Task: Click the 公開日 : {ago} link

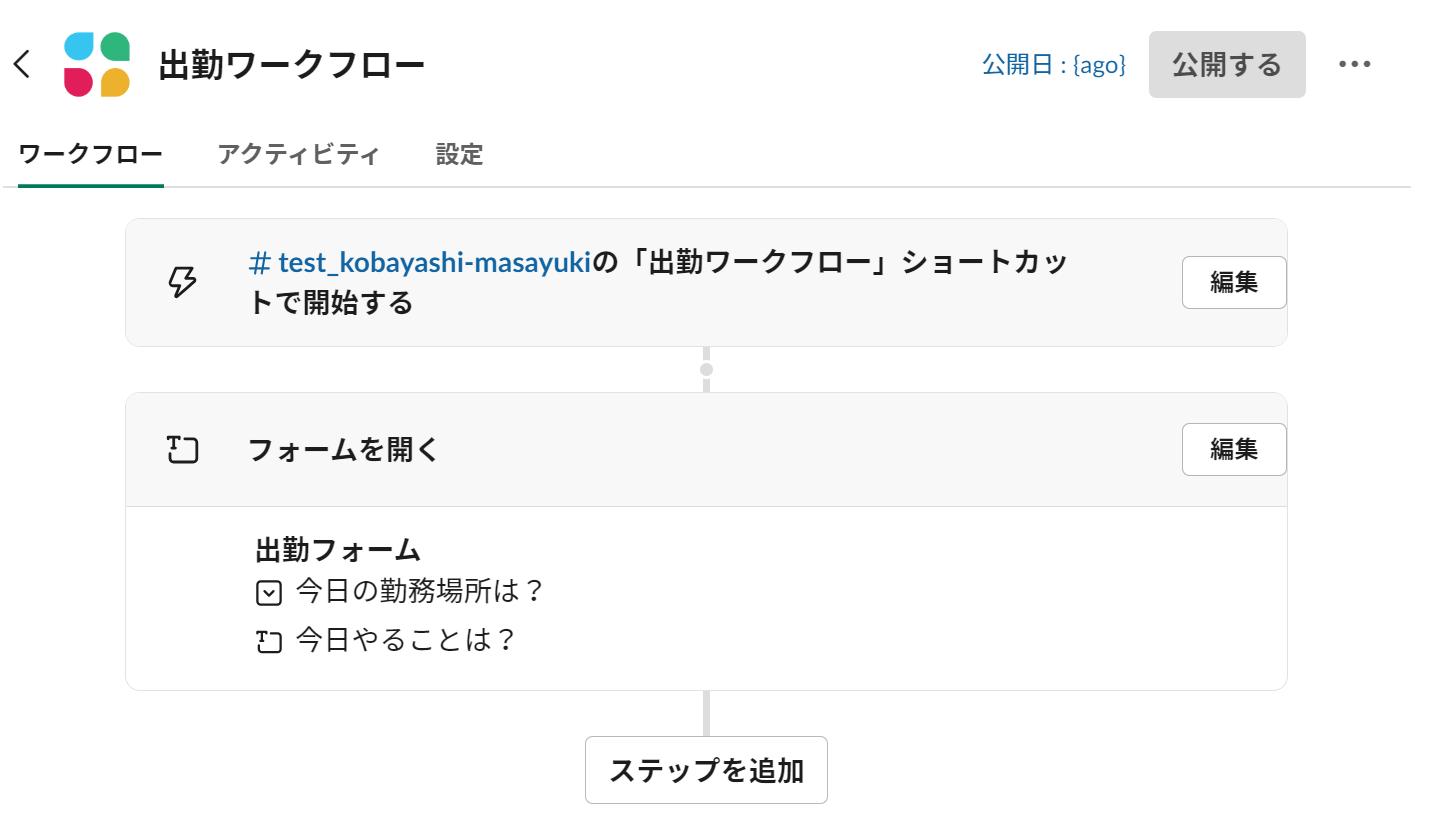Action: 1054,65
